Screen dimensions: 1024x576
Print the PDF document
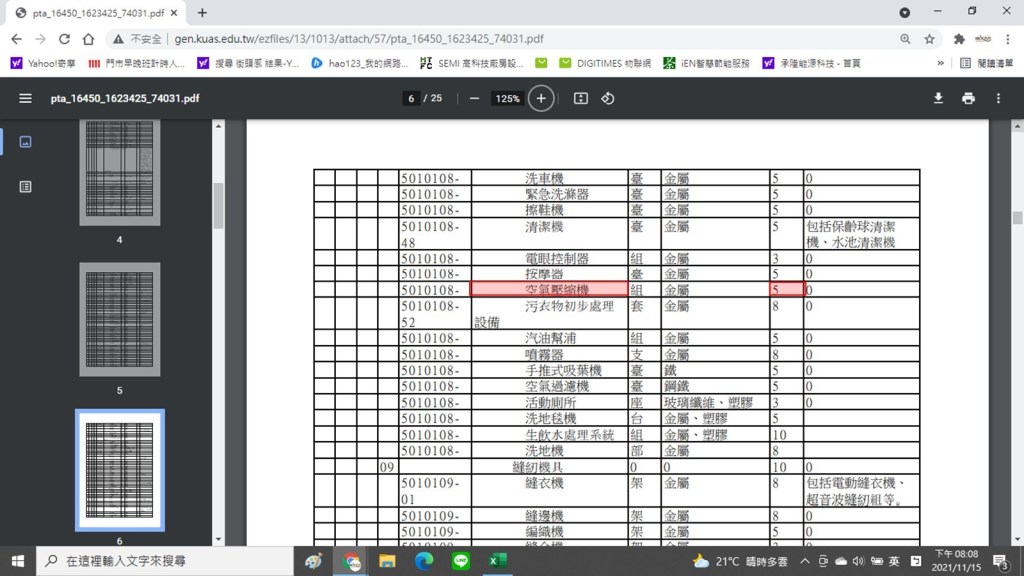click(968, 98)
